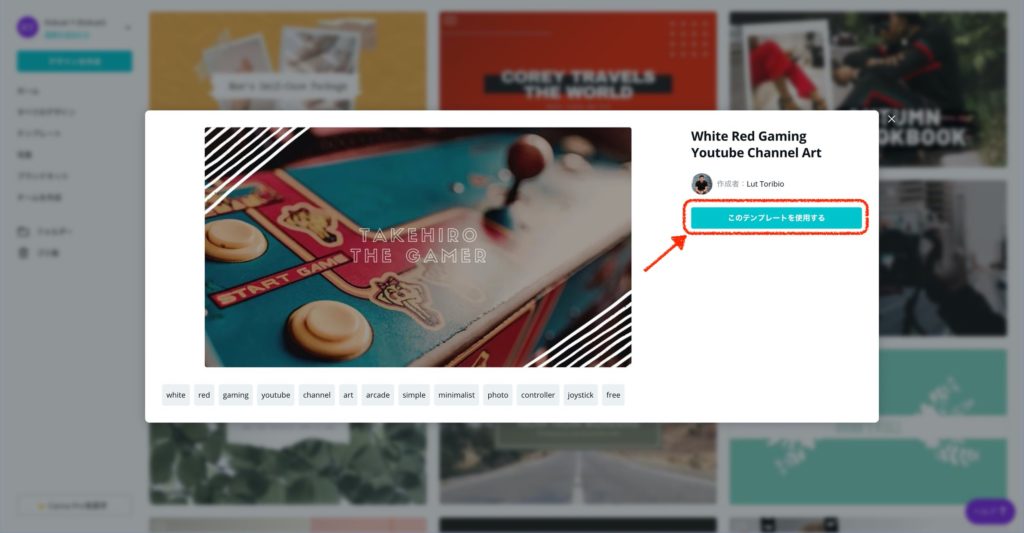Select the "red" tag

(204, 395)
